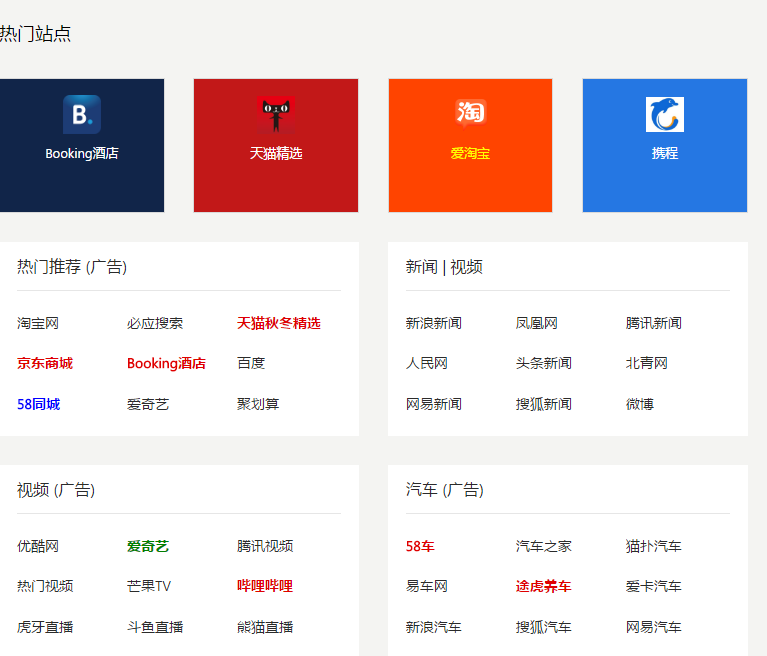The height and width of the screenshot is (656, 767).
Task: Visit the blue 58同城 link
Action: point(39,405)
